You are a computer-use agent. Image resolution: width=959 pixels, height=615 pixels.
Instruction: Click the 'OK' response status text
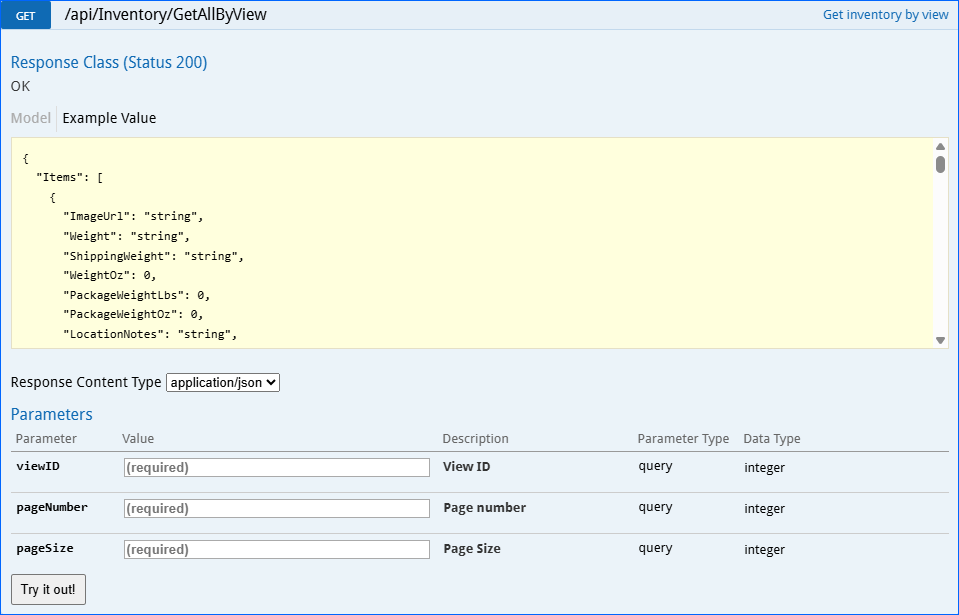[x=20, y=86]
